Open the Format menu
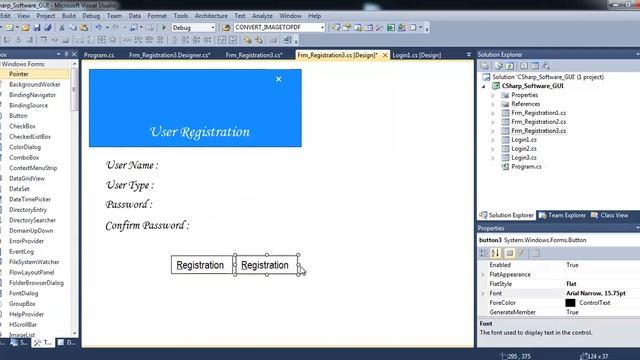 pos(157,16)
